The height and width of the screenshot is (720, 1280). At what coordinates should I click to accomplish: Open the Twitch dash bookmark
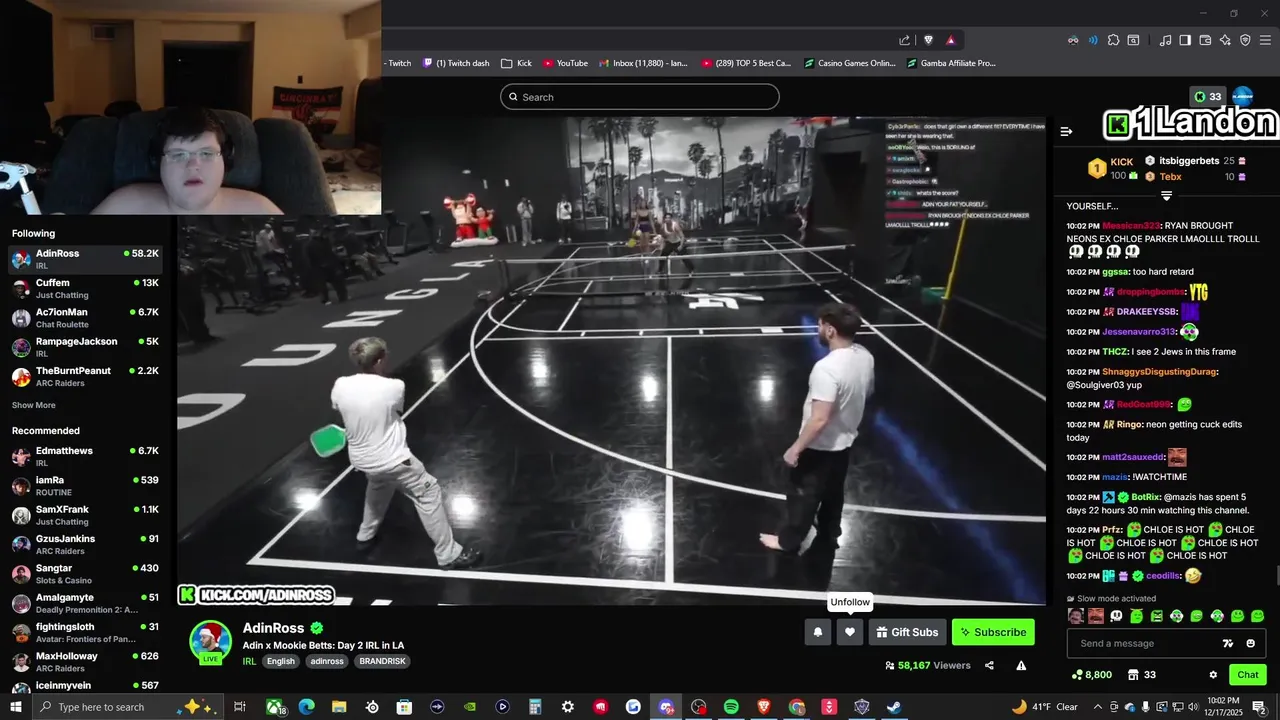(456, 63)
